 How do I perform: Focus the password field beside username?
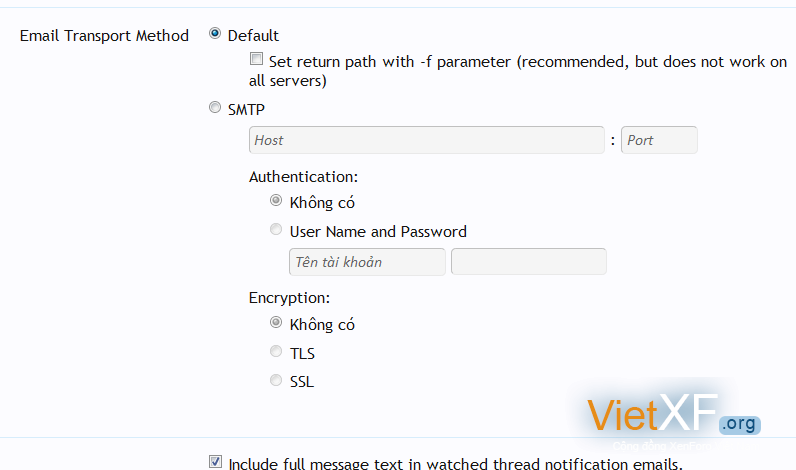(x=528, y=262)
